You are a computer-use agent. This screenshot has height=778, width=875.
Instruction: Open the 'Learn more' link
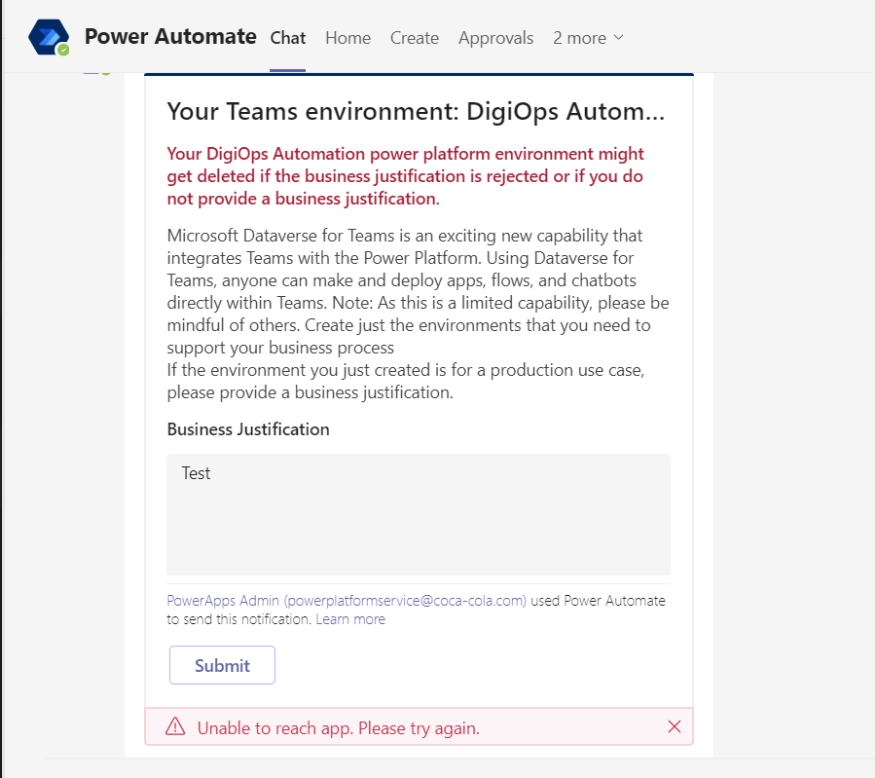coord(351,619)
